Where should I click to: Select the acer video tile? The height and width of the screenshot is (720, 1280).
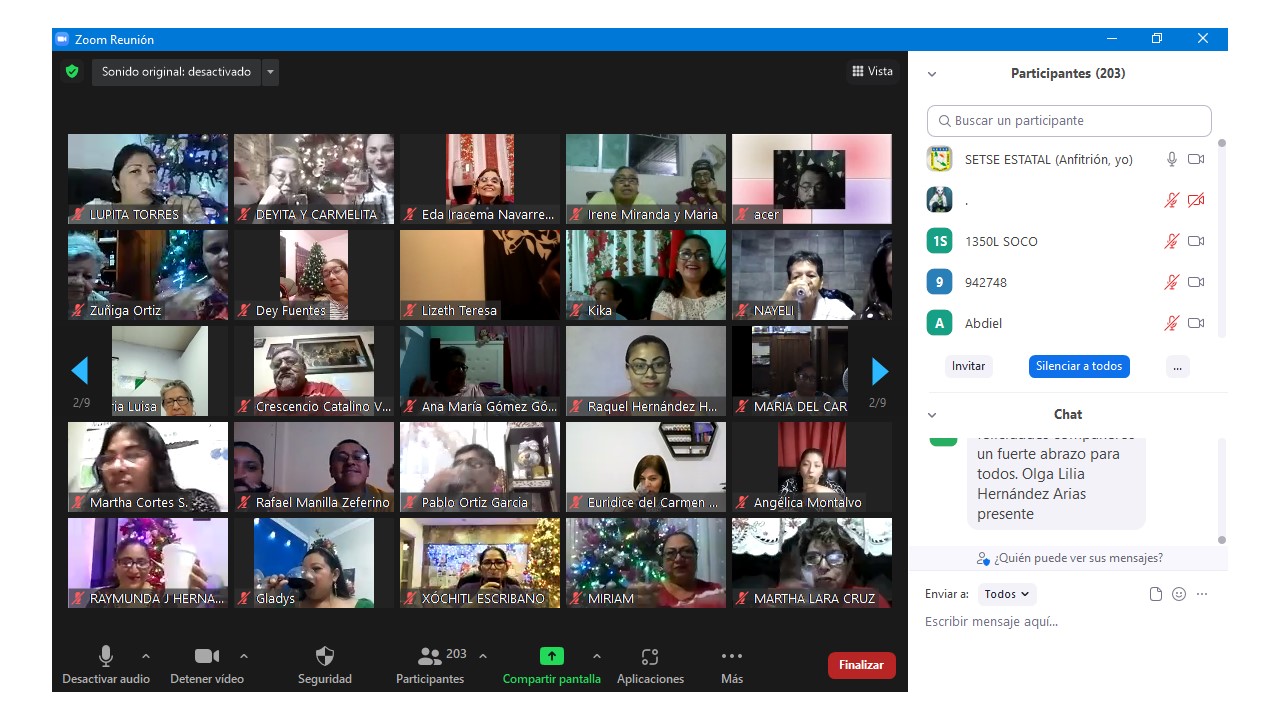[812, 179]
